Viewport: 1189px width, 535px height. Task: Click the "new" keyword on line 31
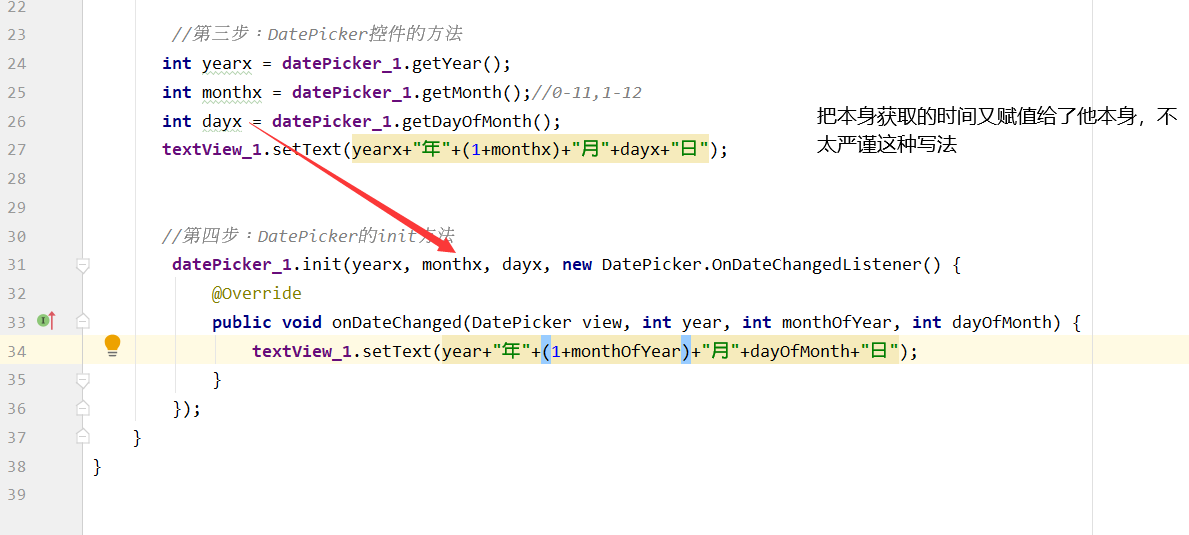tap(577, 264)
